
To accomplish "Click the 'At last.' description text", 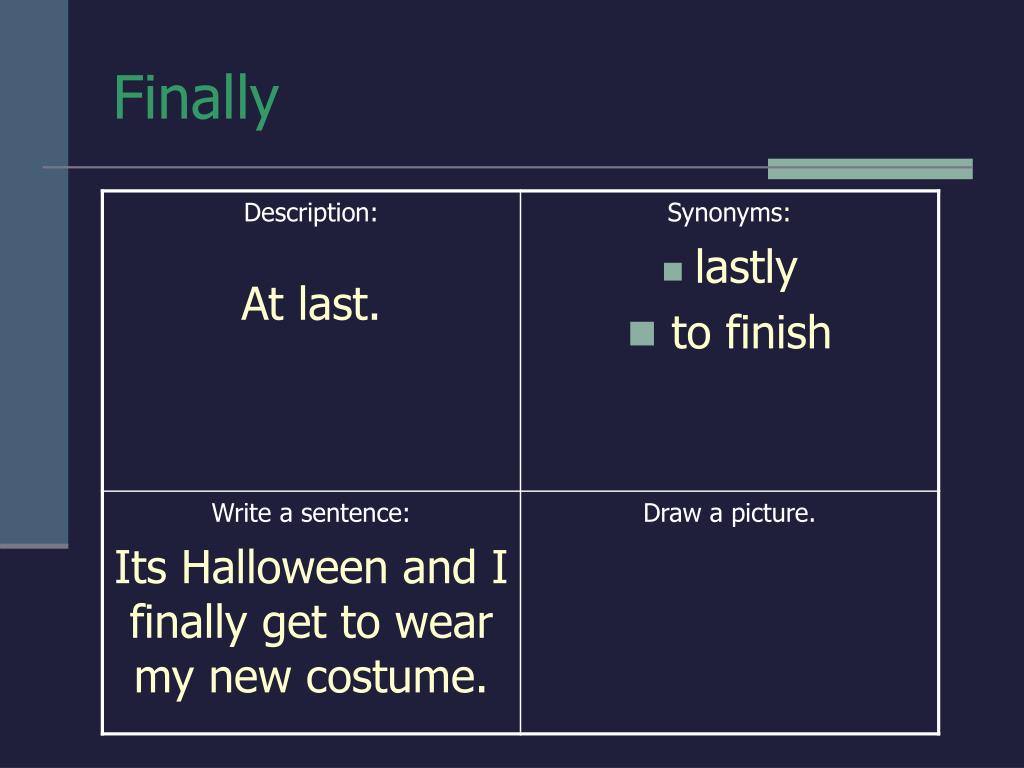I will click(x=311, y=304).
